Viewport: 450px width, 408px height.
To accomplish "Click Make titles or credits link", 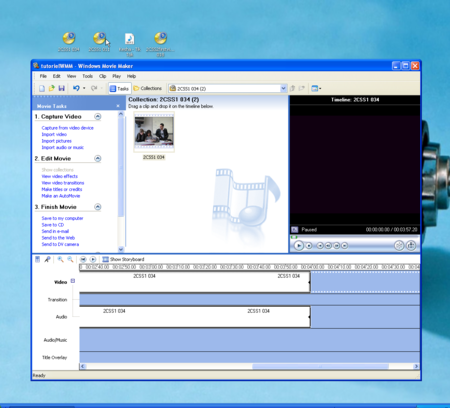I will [62, 189].
